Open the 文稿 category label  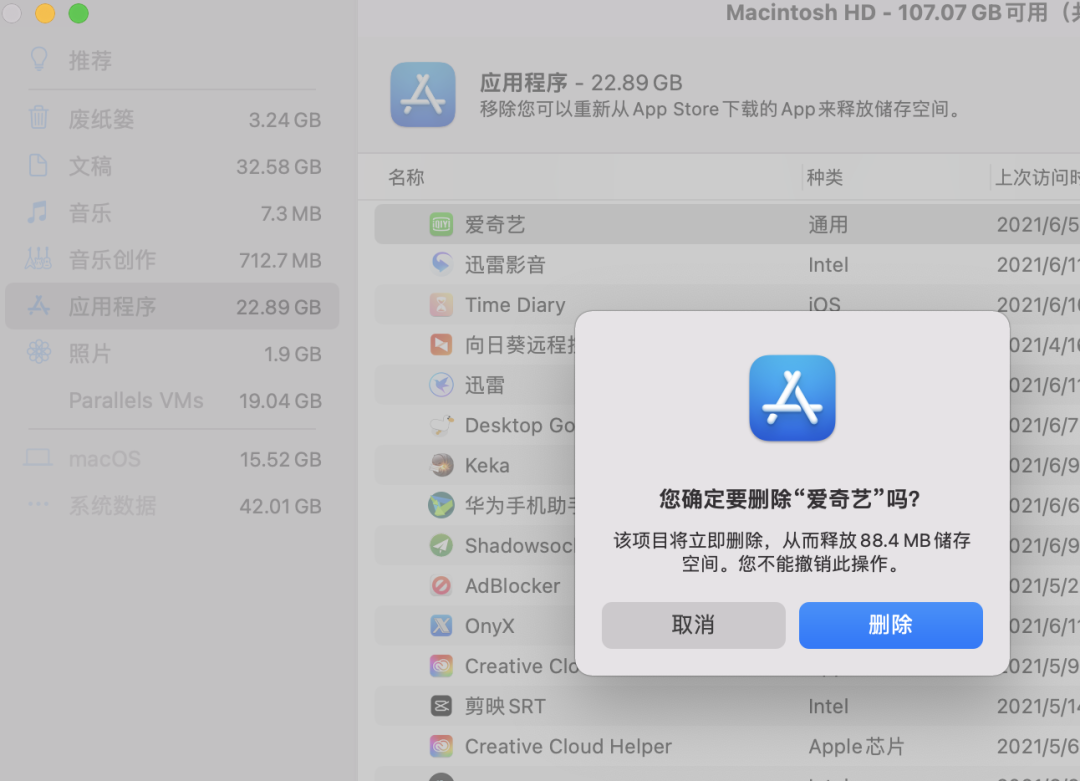pyautogui.click(x=90, y=166)
